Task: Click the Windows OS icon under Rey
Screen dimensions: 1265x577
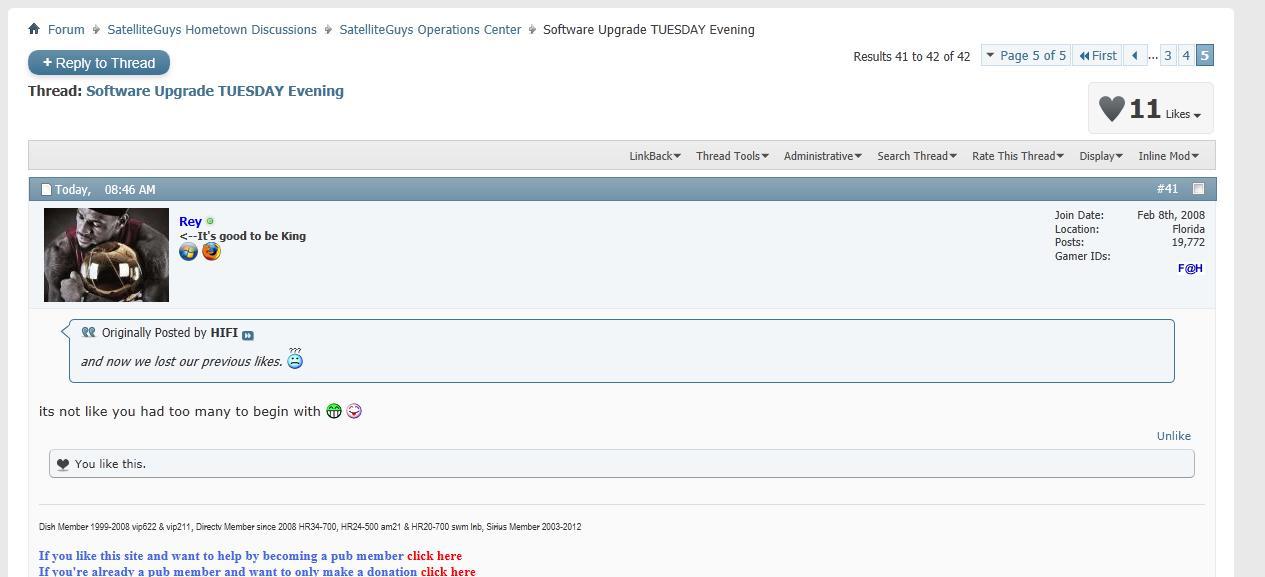Action: click(188, 251)
